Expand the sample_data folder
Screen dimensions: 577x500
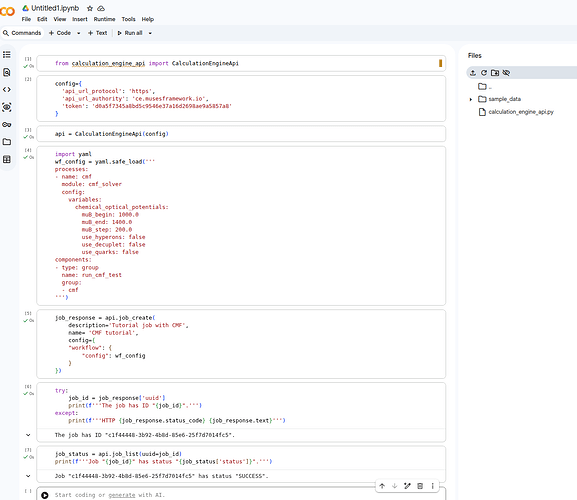[471, 99]
